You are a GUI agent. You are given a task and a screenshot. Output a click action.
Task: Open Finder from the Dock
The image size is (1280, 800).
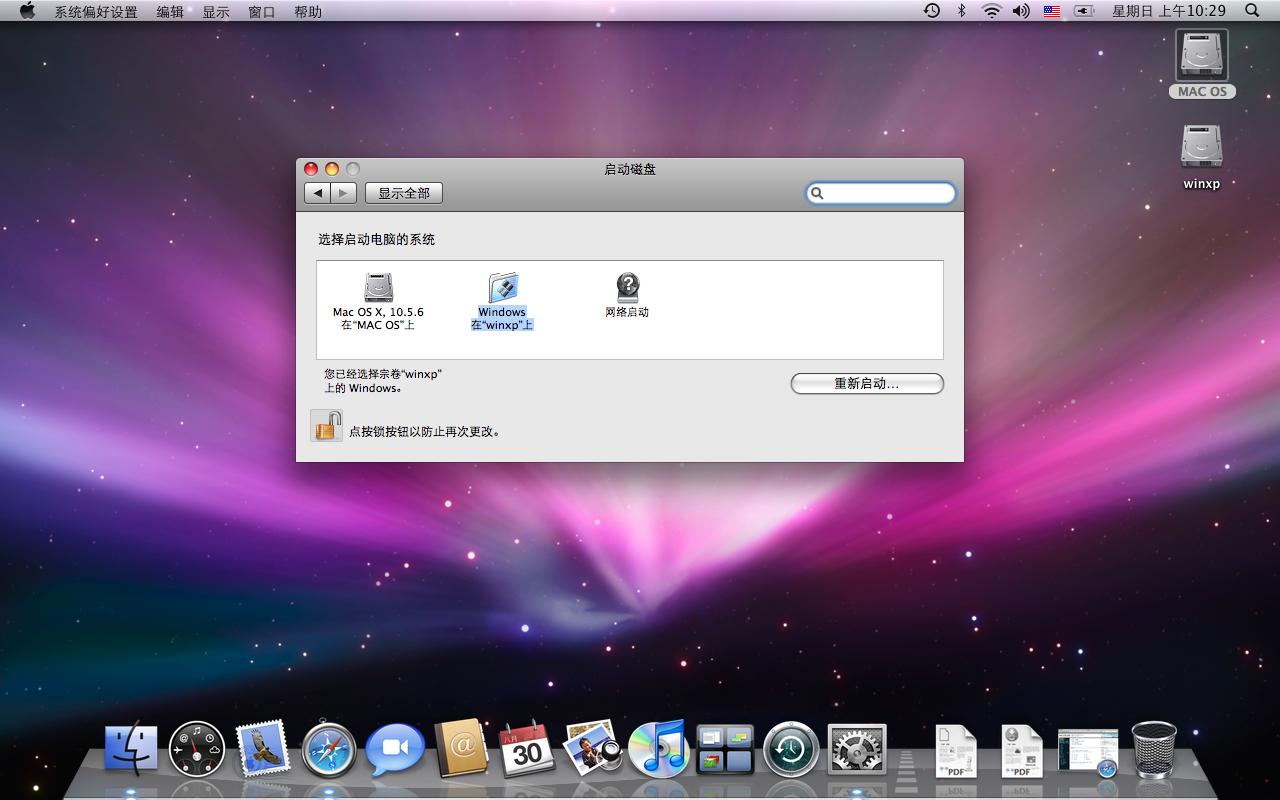[x=131, y=749]
